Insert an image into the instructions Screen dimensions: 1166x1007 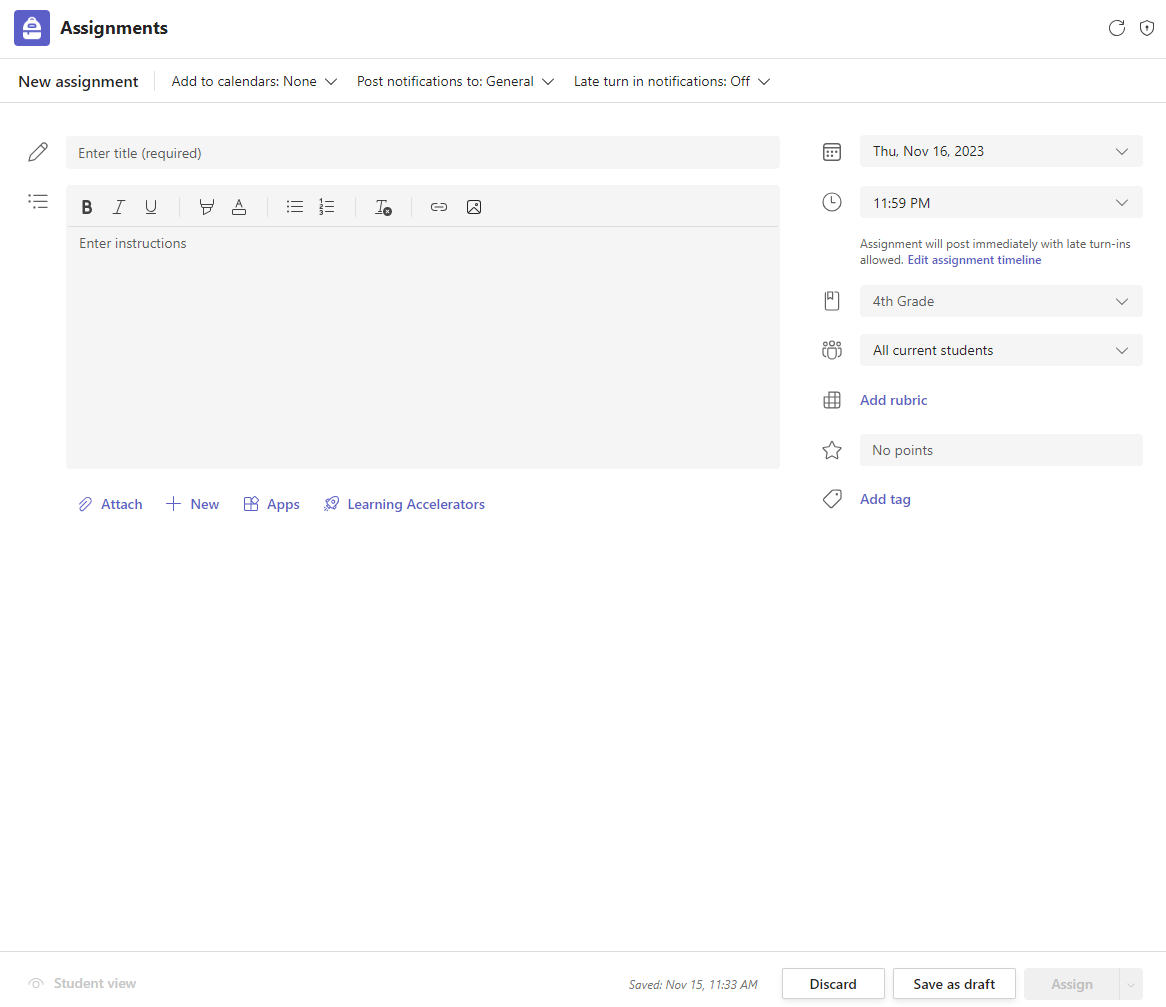click(474, 207)
